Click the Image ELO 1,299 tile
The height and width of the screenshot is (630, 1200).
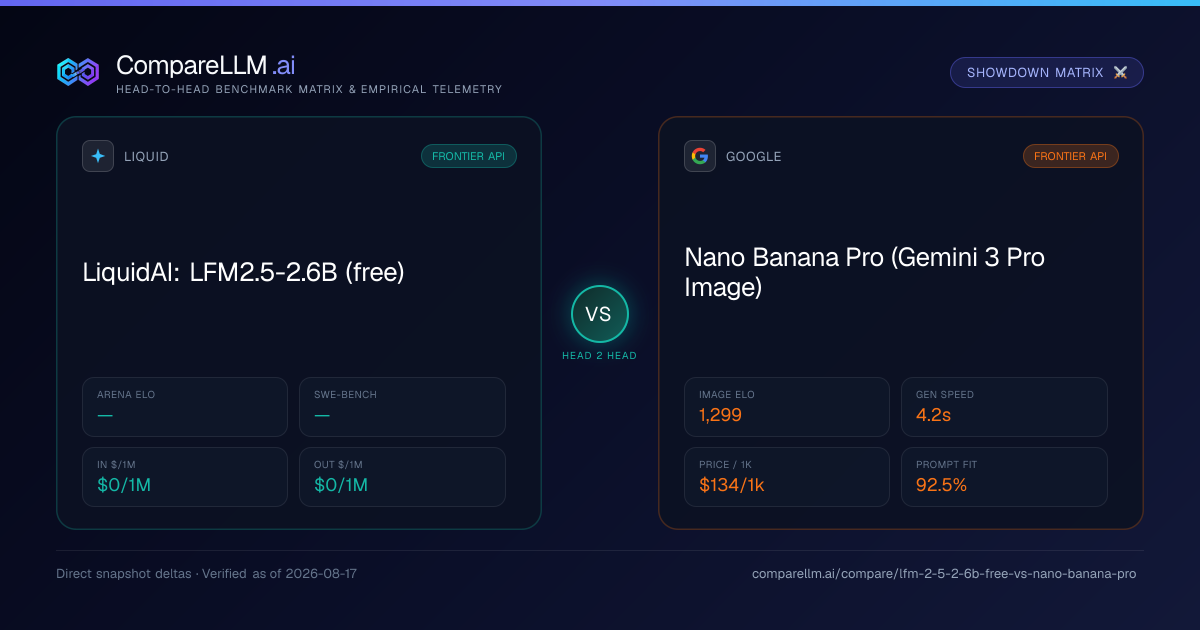(x=787, y=407)
